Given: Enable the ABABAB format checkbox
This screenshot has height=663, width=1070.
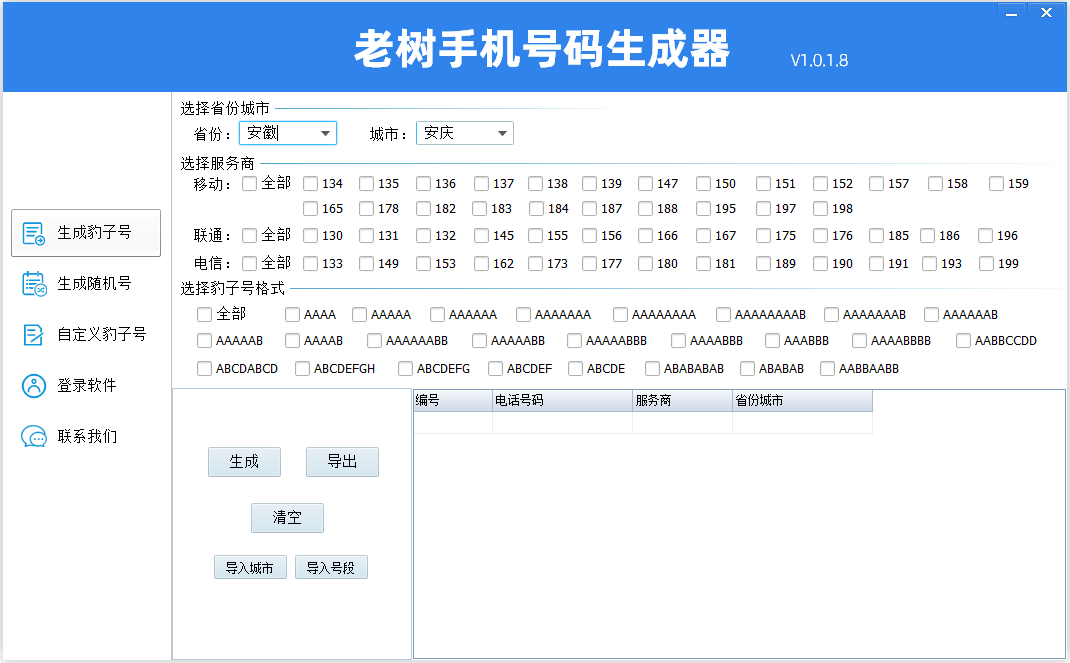Looking at the screenshot, I should click(x=747, y=368).
